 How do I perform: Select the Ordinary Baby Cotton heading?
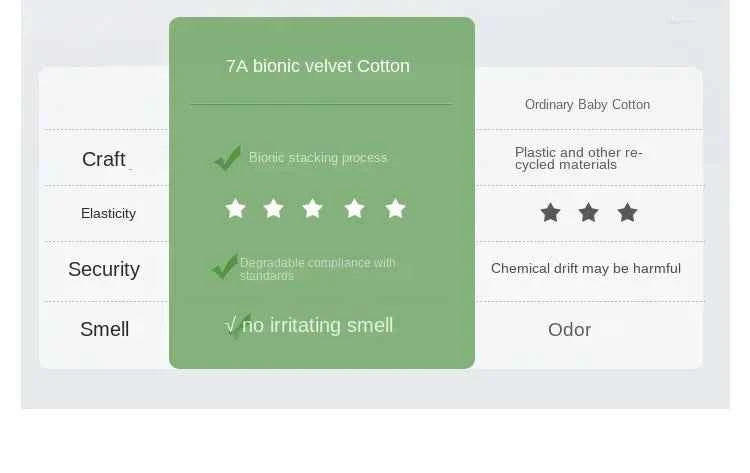click(x=587, y=105)
